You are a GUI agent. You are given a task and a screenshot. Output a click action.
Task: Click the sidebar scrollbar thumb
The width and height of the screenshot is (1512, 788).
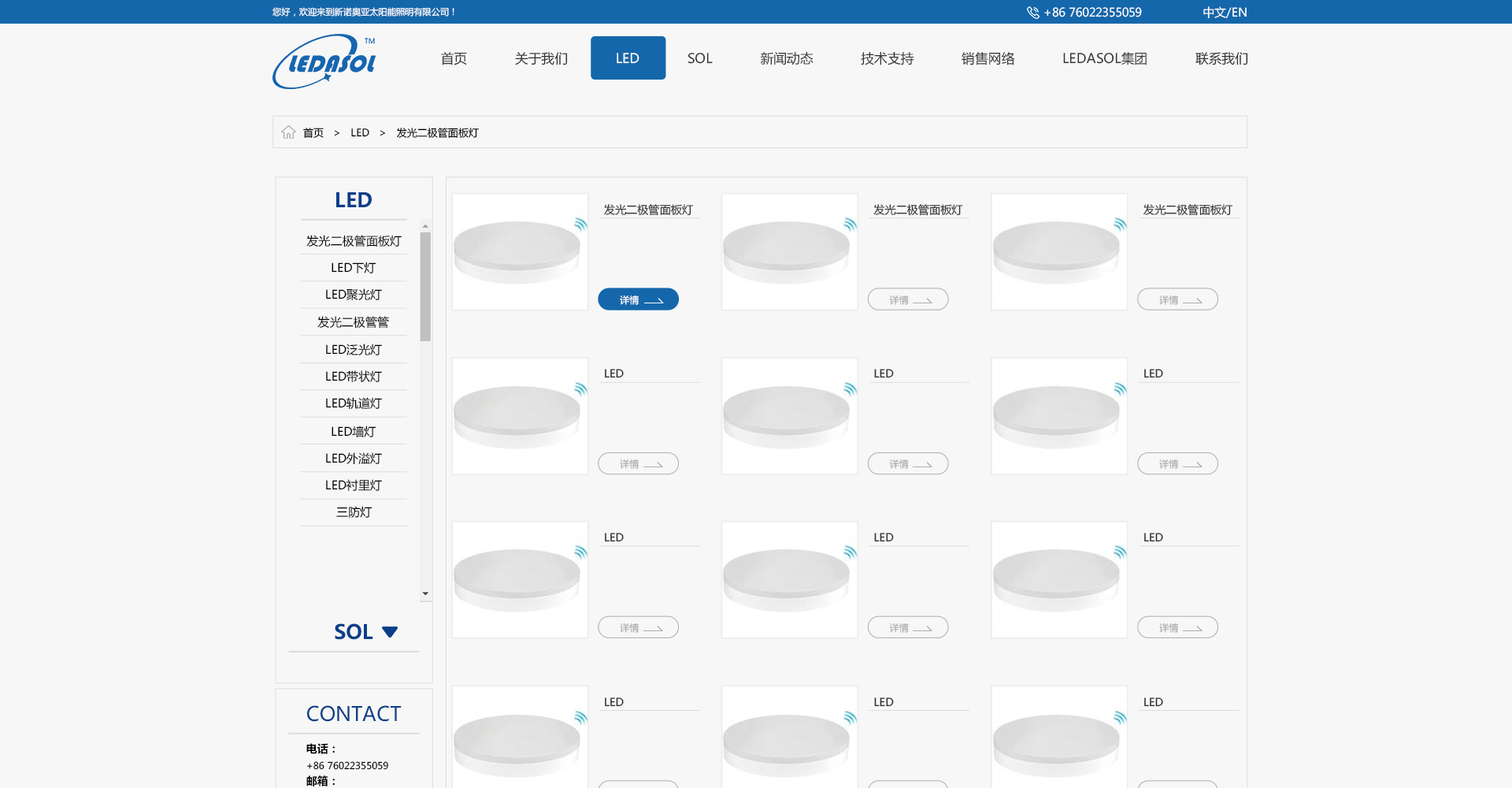[x=425, y=287]
